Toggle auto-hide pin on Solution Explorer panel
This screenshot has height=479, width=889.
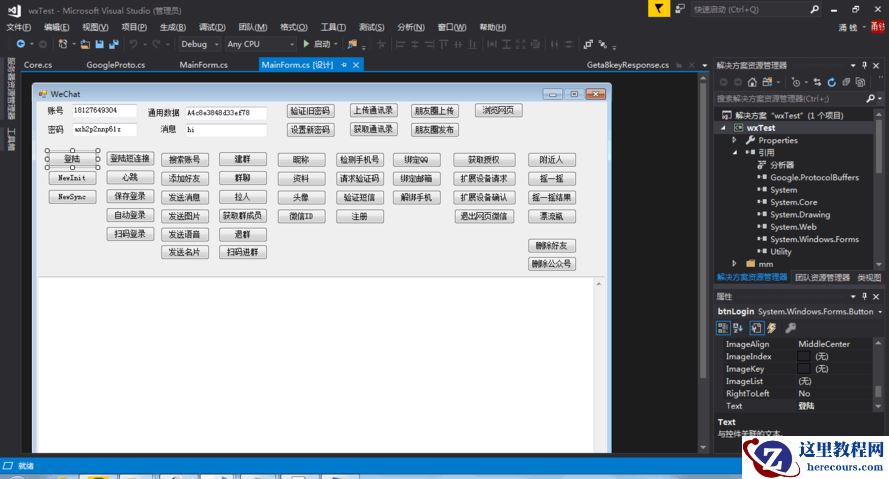point(865,65)
